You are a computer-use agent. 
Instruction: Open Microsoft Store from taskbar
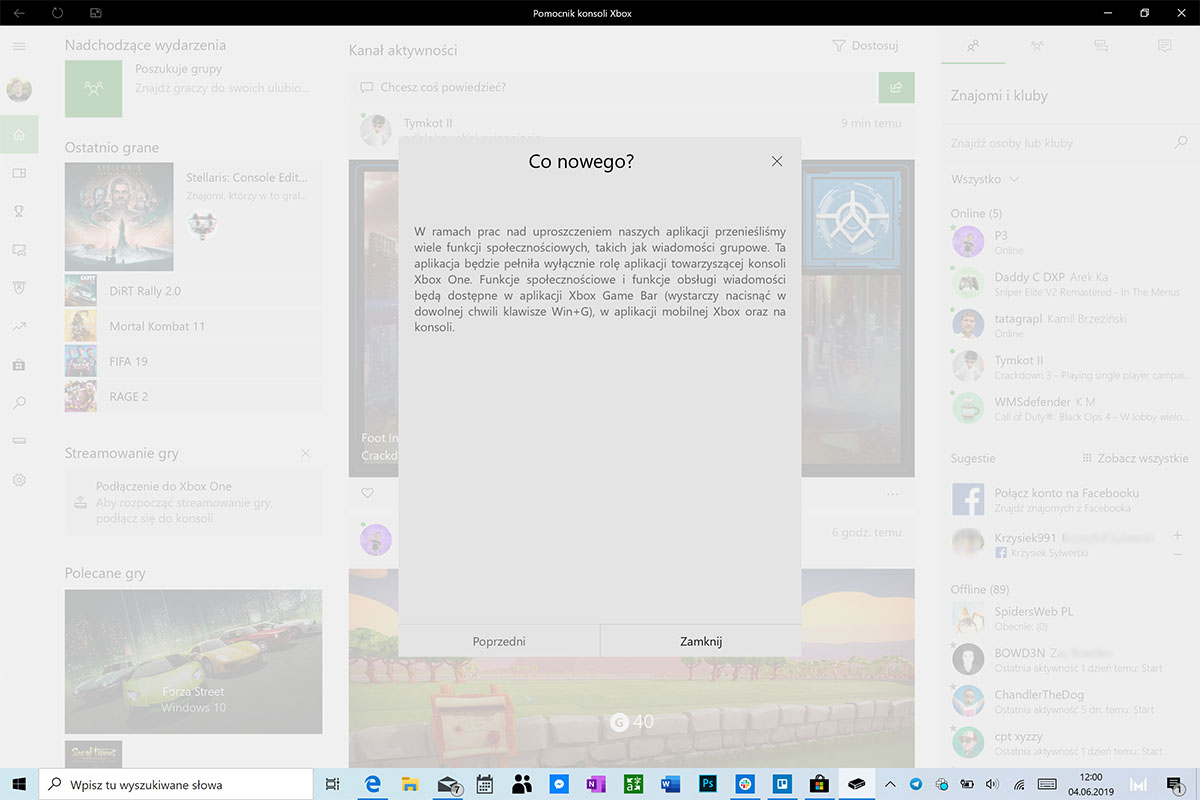[x=819, y=785]
